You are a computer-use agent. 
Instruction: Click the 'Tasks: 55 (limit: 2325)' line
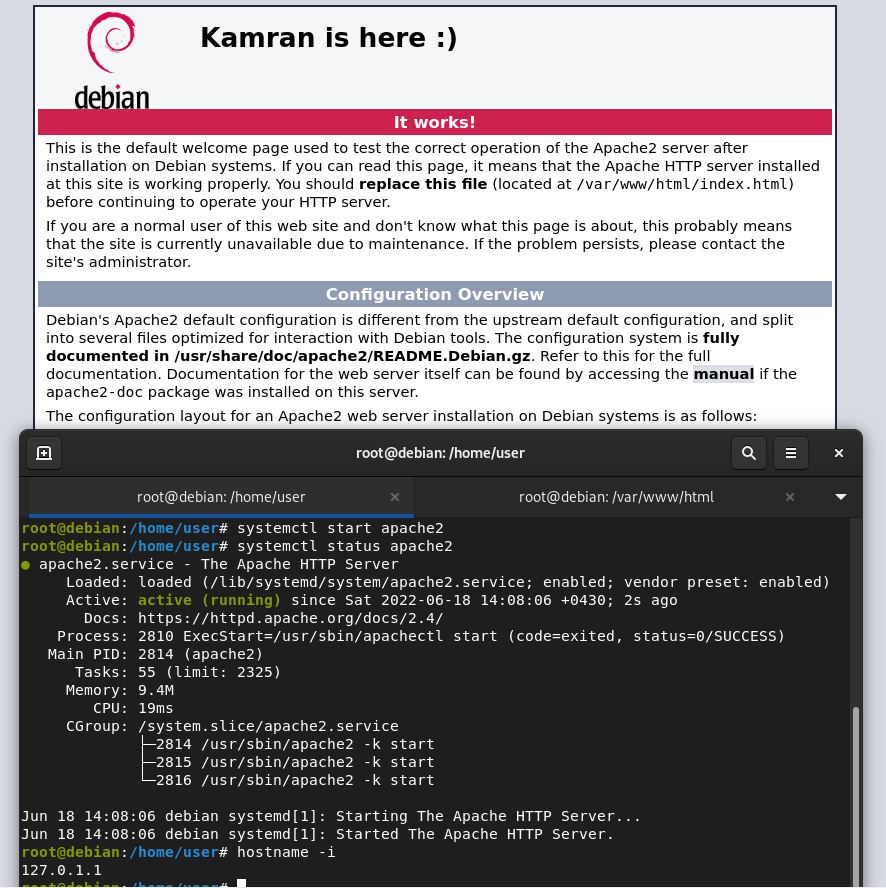pos(178,673)
